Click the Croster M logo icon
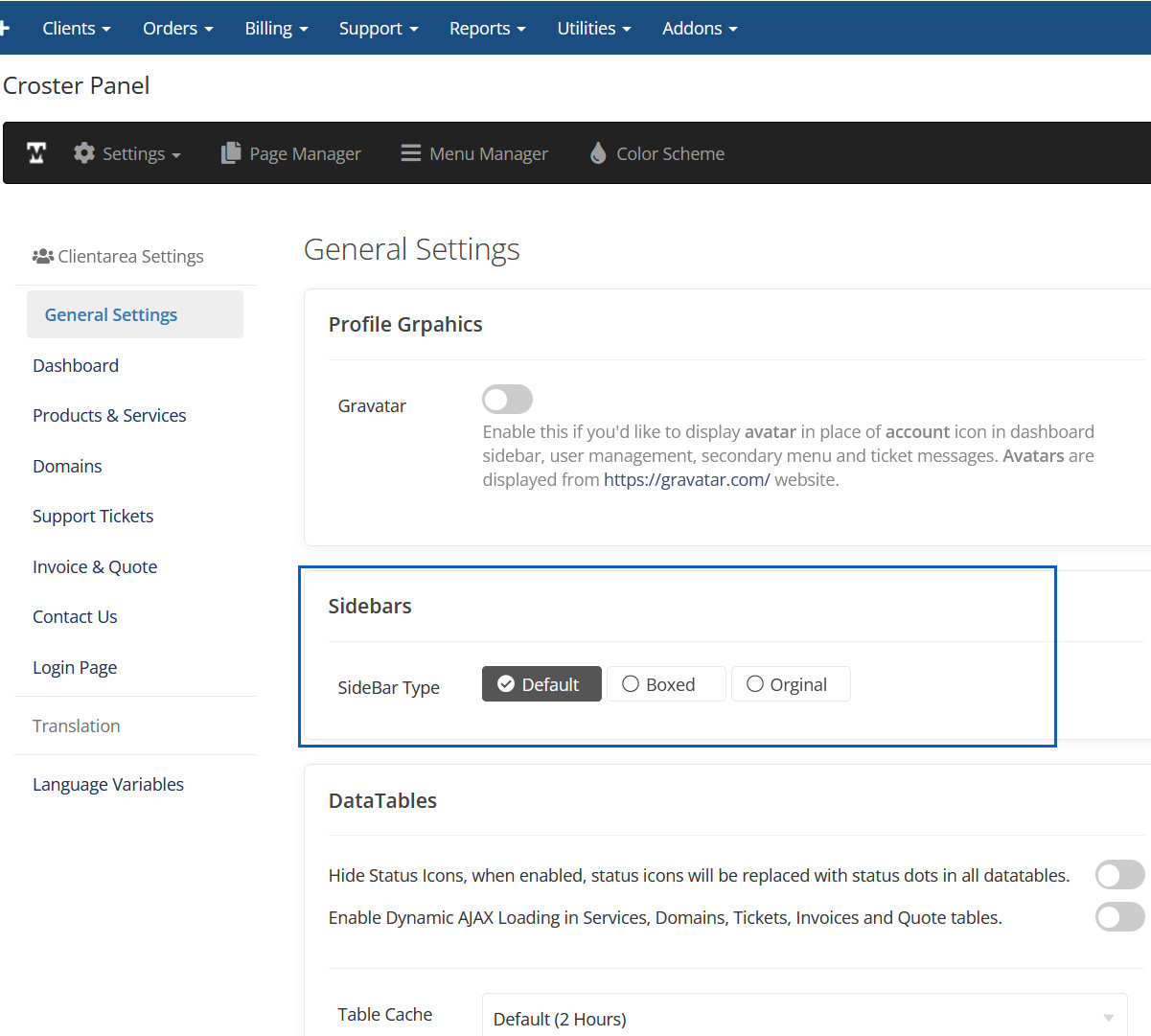Screen dimensions: 1151x1036 point(36,153)
